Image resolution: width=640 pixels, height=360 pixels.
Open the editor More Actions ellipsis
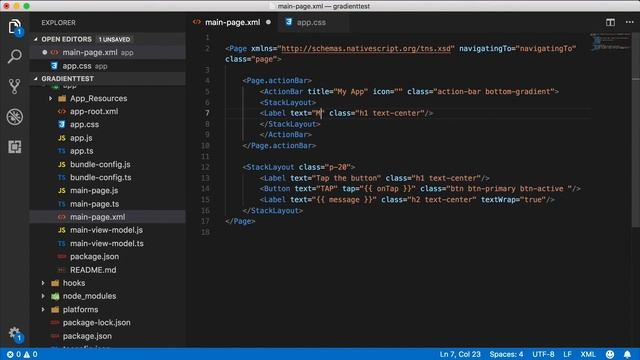click(x=629, y=22)
